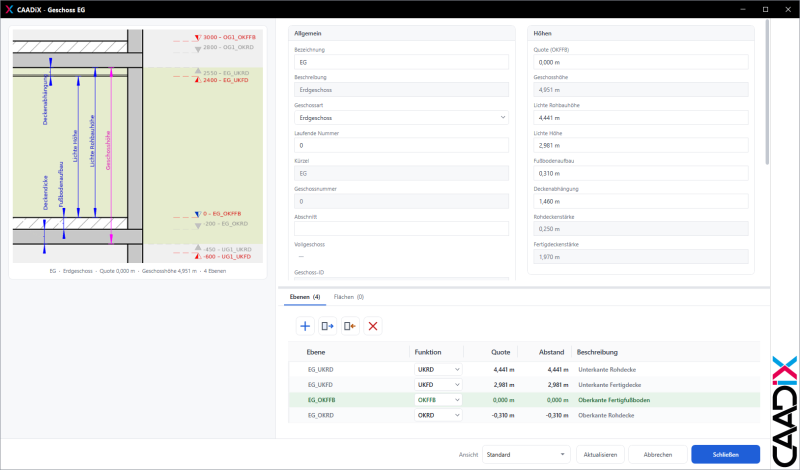This screenshot has height=470, width=800.
Task: Click the Lichte Höhe field showing 2,981 m
Action: (641, 145)
